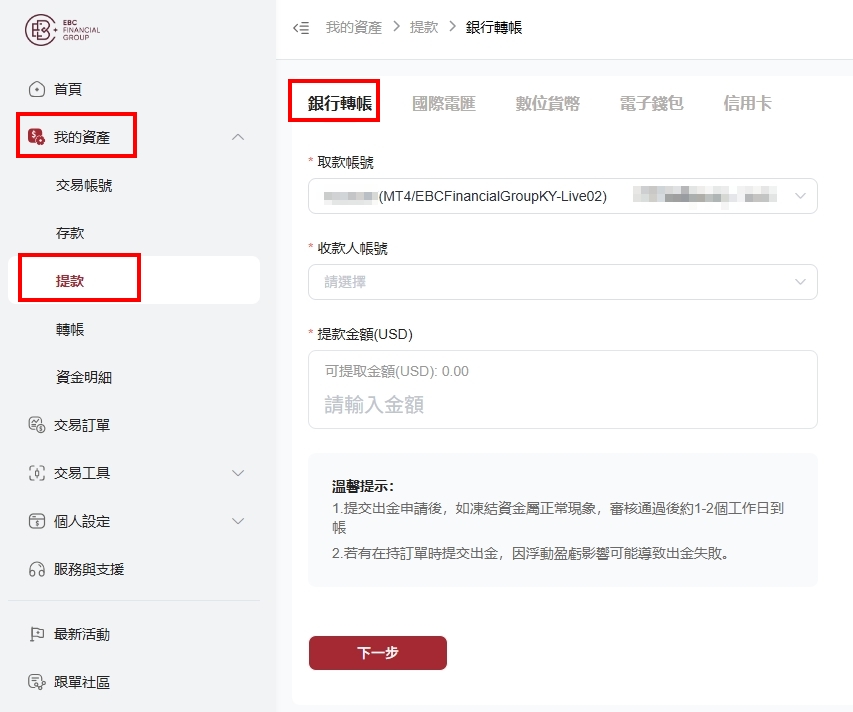Click the 我的資產 wallet icon
Viewport: 853px width, 712px height.
[36, 137]
